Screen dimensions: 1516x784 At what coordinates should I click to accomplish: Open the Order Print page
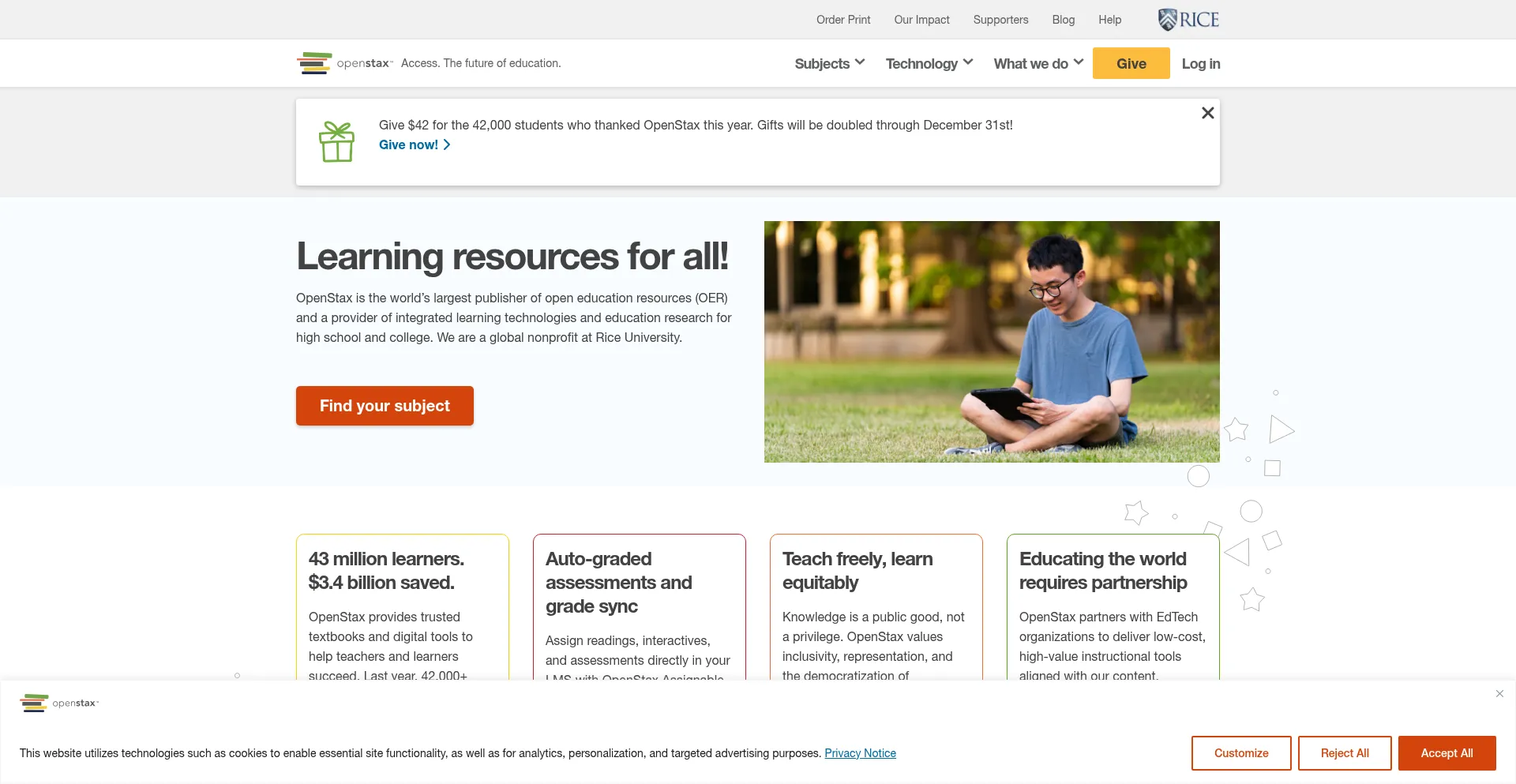click(x=842, y=20)
